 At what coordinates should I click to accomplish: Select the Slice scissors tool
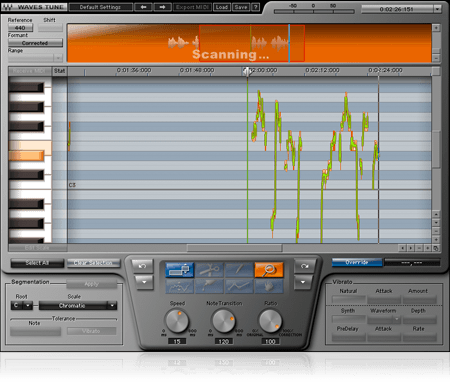click(209, 270)
